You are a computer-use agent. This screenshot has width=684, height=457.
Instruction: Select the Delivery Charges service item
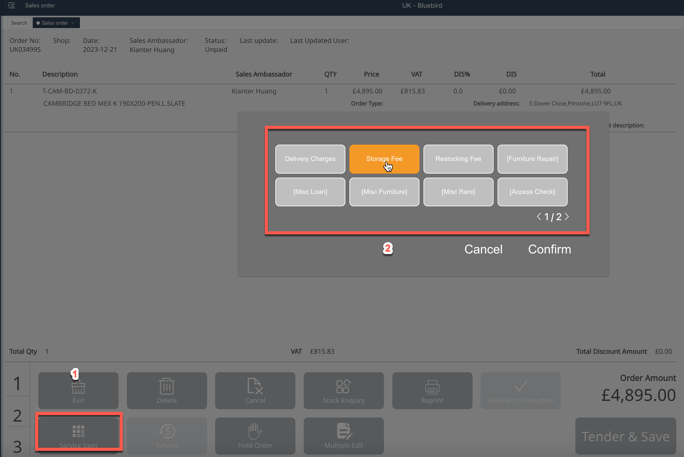[x=310, y=159]
